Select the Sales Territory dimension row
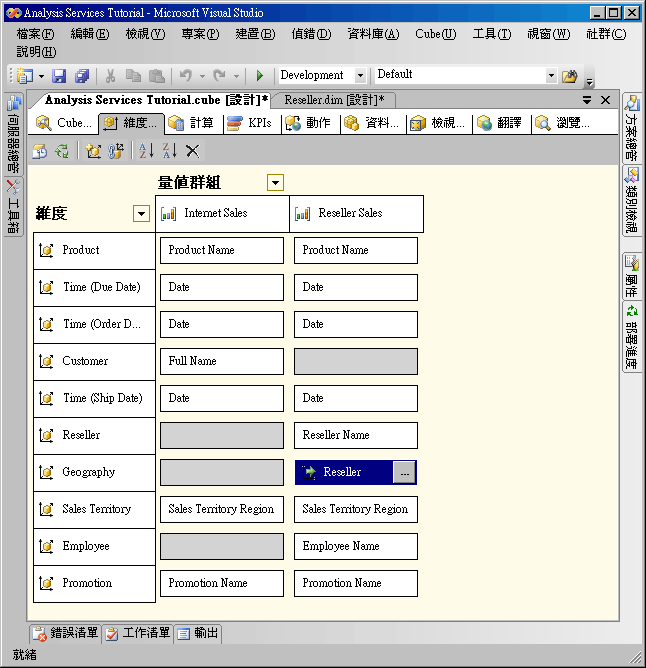 tap(94, 510)
